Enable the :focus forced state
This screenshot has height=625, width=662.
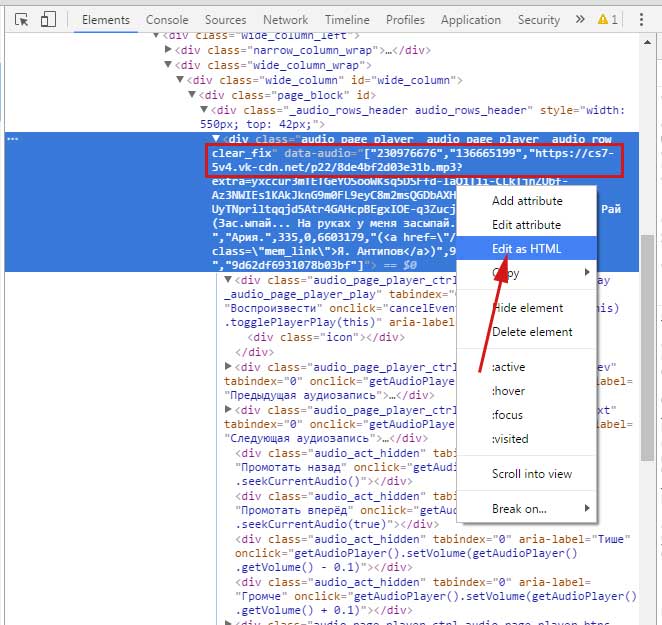[x=508, y=415]
